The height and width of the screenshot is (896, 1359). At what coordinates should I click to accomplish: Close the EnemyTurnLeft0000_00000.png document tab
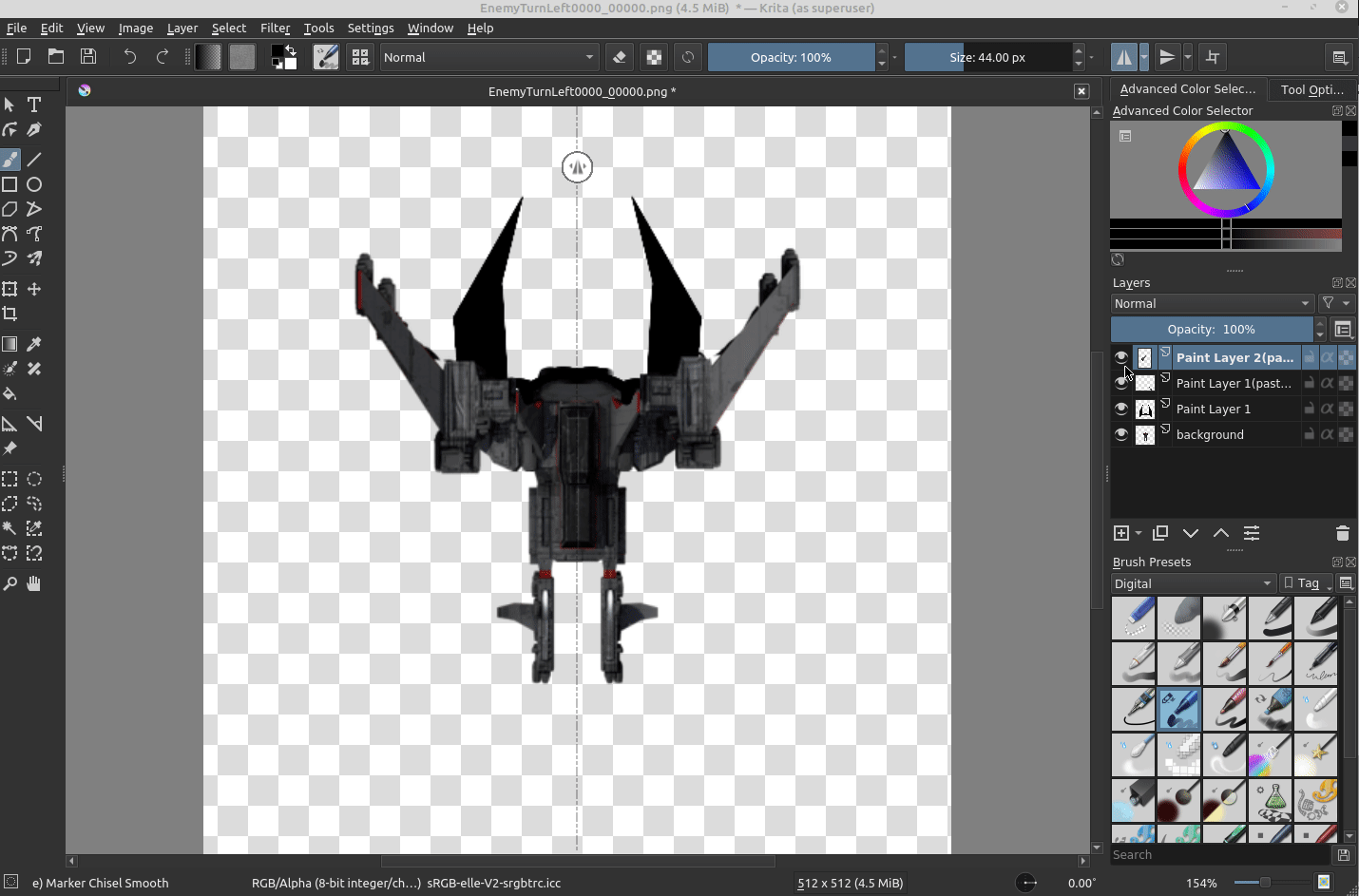[1081, 91]
